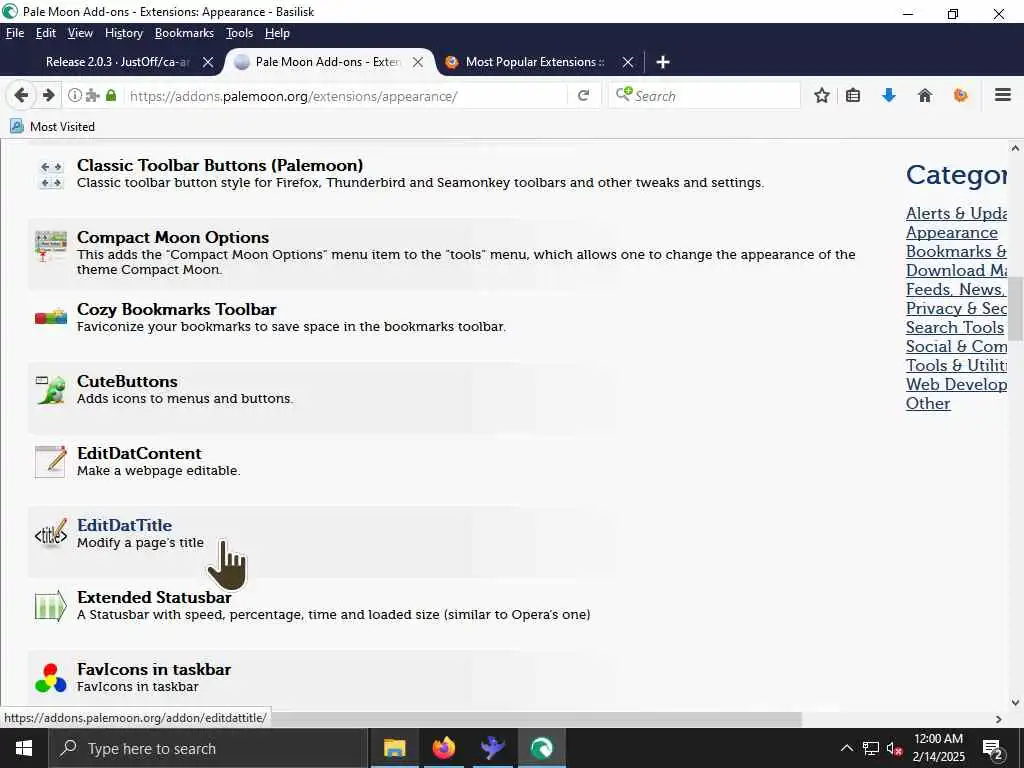
Task: Close the Release 2.0.3 tab
Action: point(208,62)
